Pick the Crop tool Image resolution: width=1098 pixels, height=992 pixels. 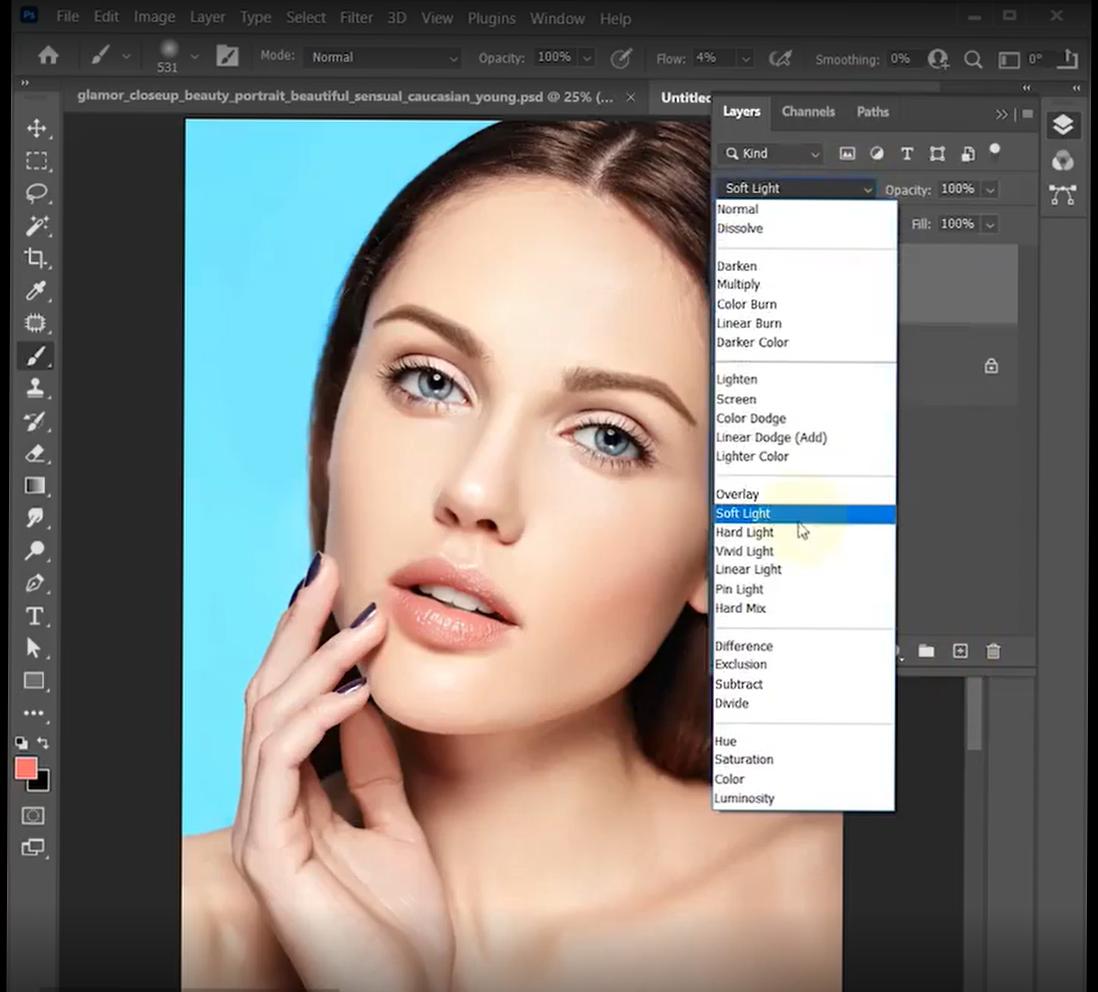(37, 258)
